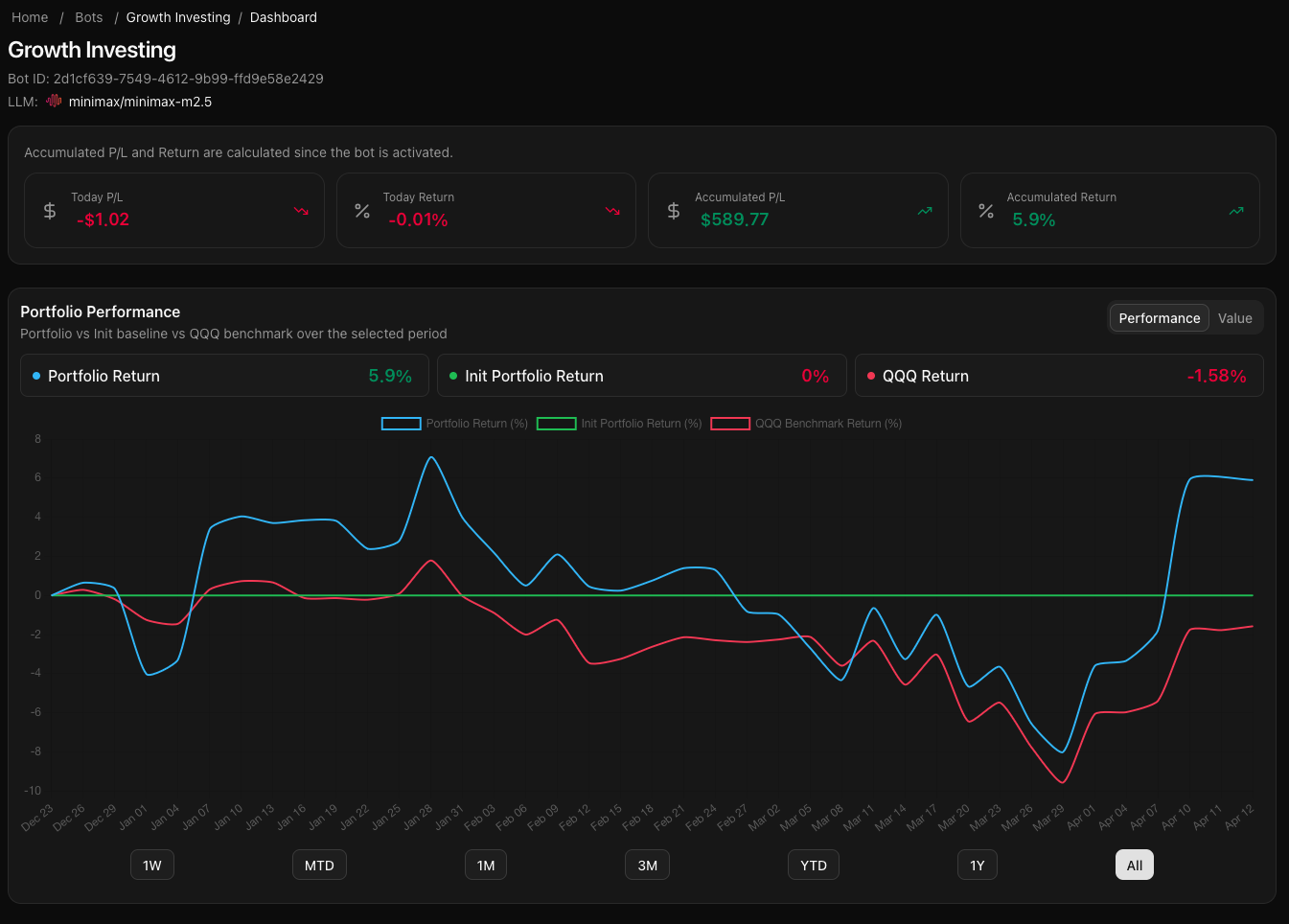The height and width of the screenshot is (924, 1289).
Task: Switch chart to Value view
Action: coord(1234,318)
